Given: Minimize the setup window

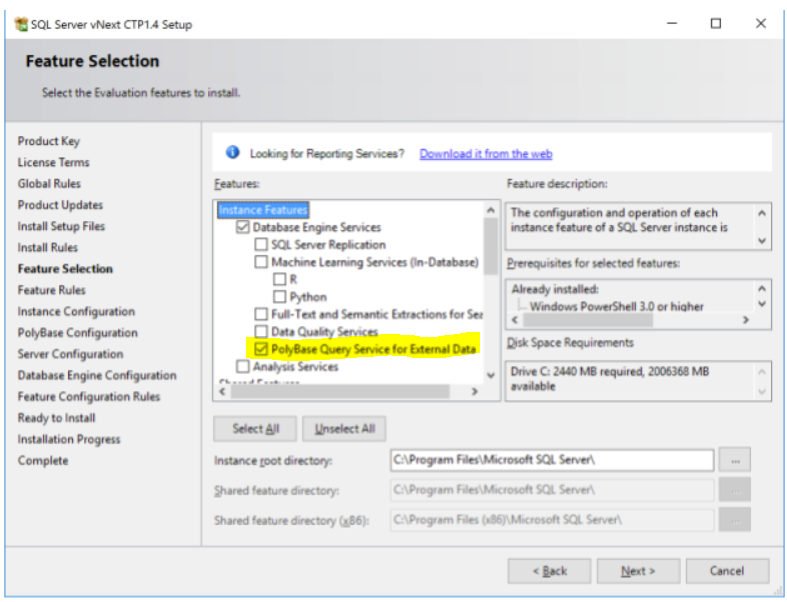Looking at the screenshot, I should tap(672, 24).
